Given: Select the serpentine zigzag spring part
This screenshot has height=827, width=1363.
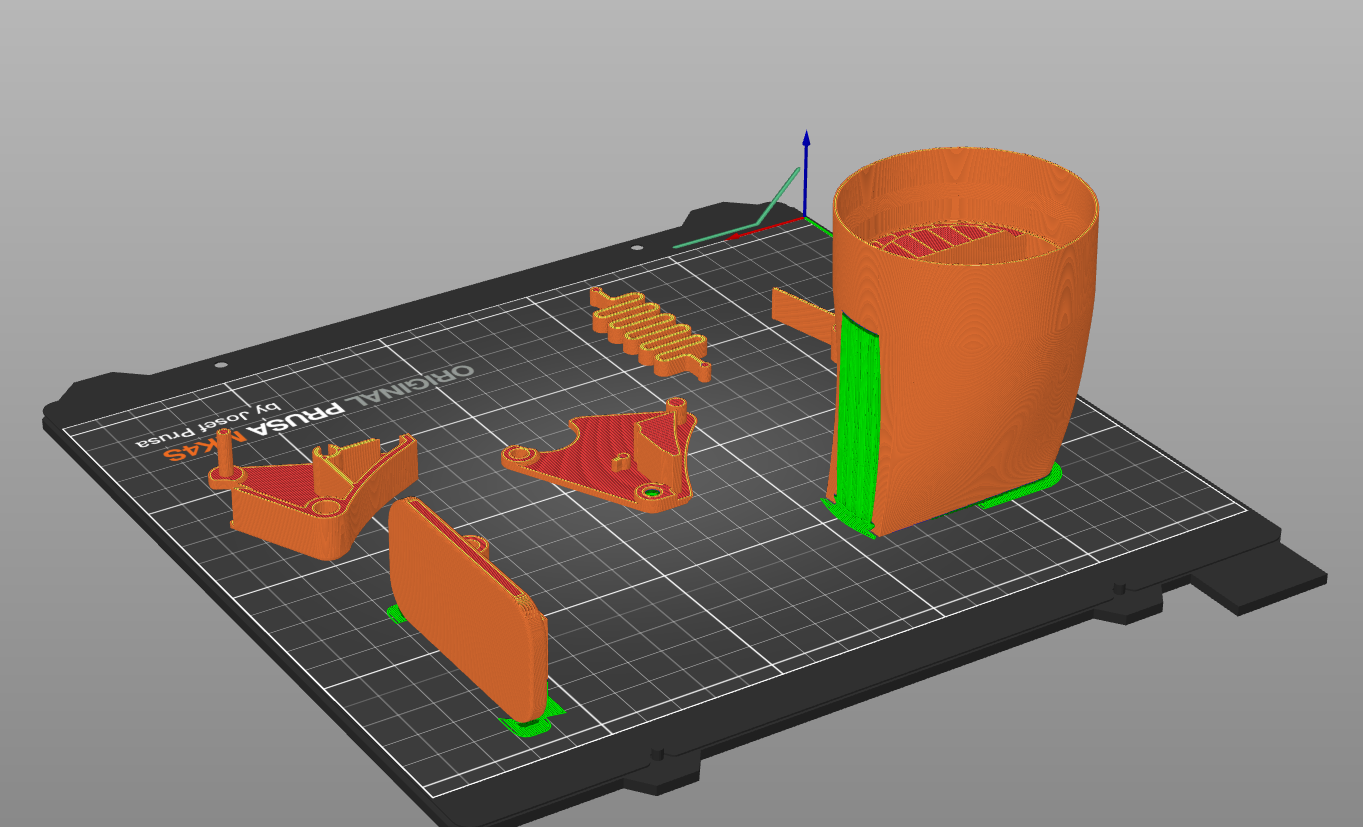Looking at the screenshot, I should (650, 331).
